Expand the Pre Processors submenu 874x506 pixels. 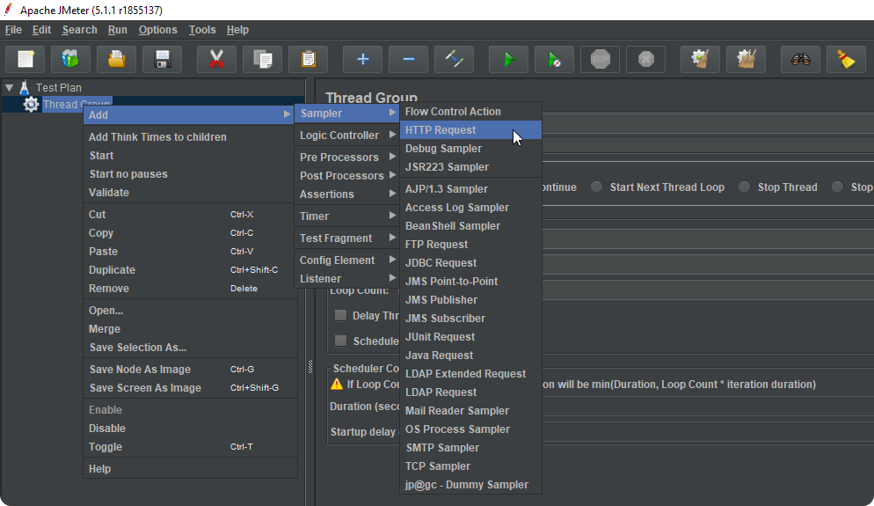347,157
